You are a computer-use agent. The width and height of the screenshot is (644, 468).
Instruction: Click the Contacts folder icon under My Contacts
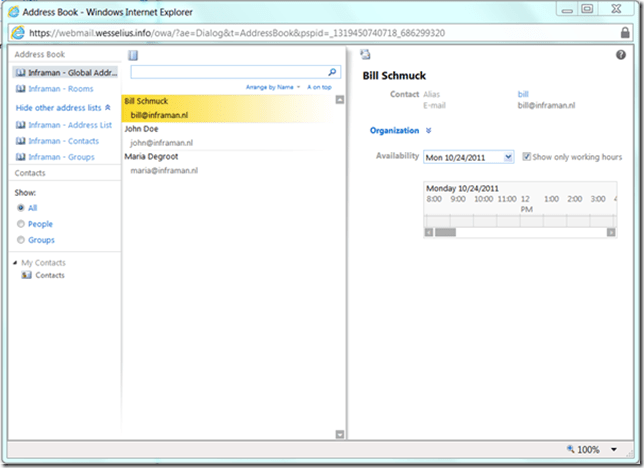pos(27,275)
